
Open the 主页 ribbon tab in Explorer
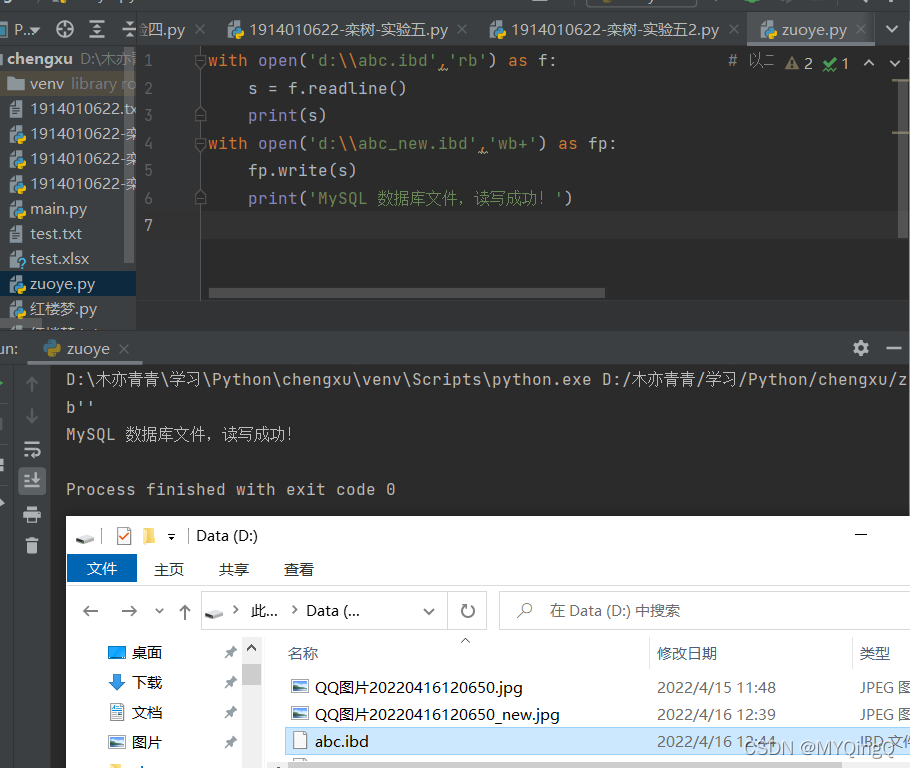tap(169, 569)
